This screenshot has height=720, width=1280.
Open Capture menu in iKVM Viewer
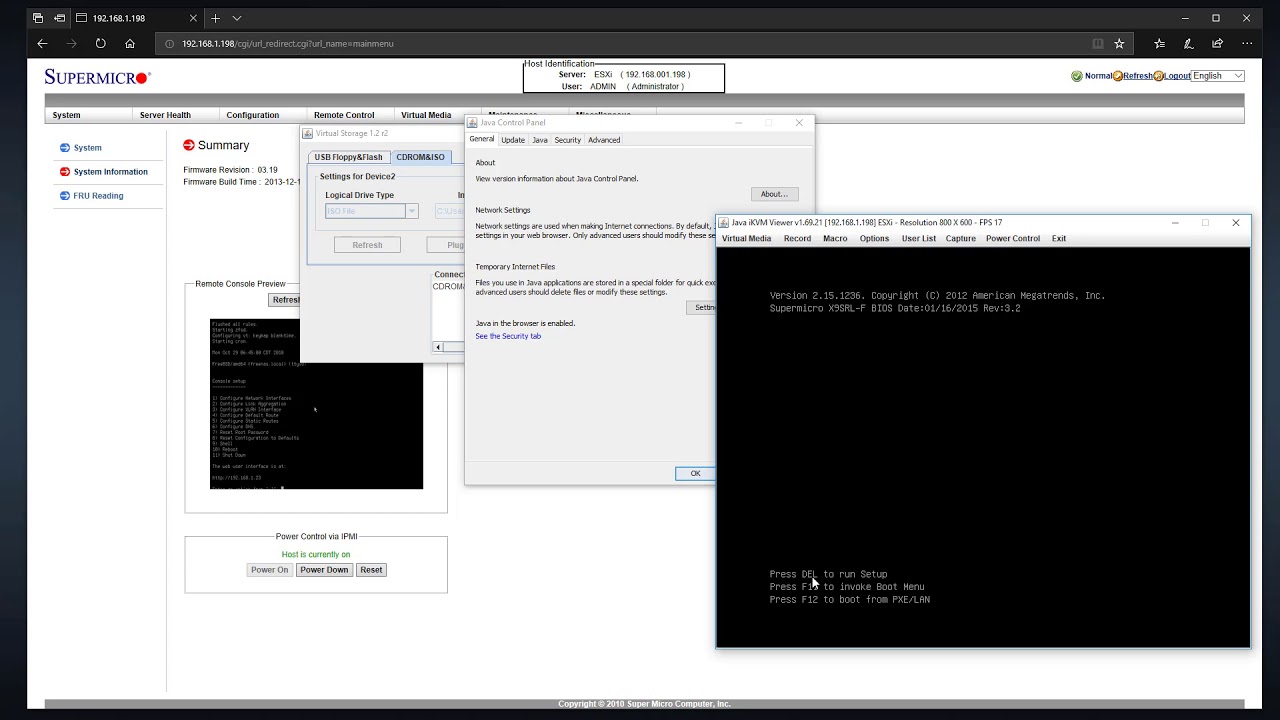960,239
